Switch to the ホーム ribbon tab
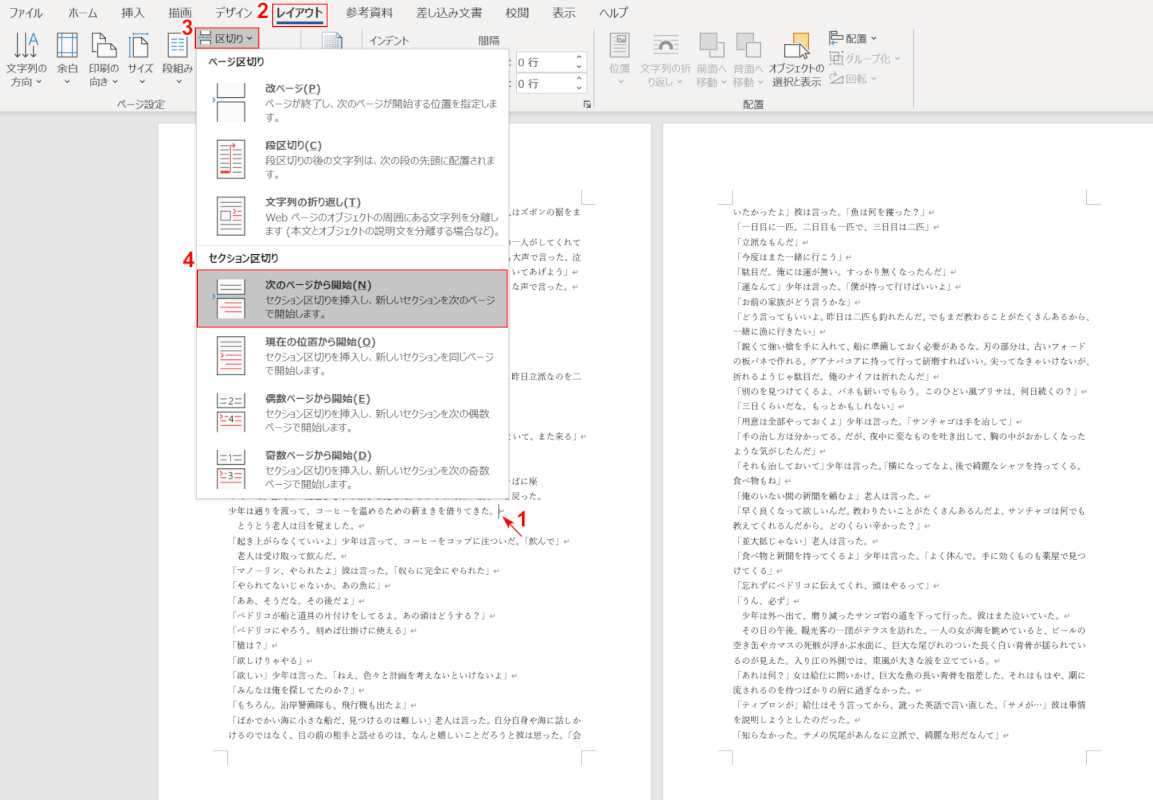 point(83,13)
